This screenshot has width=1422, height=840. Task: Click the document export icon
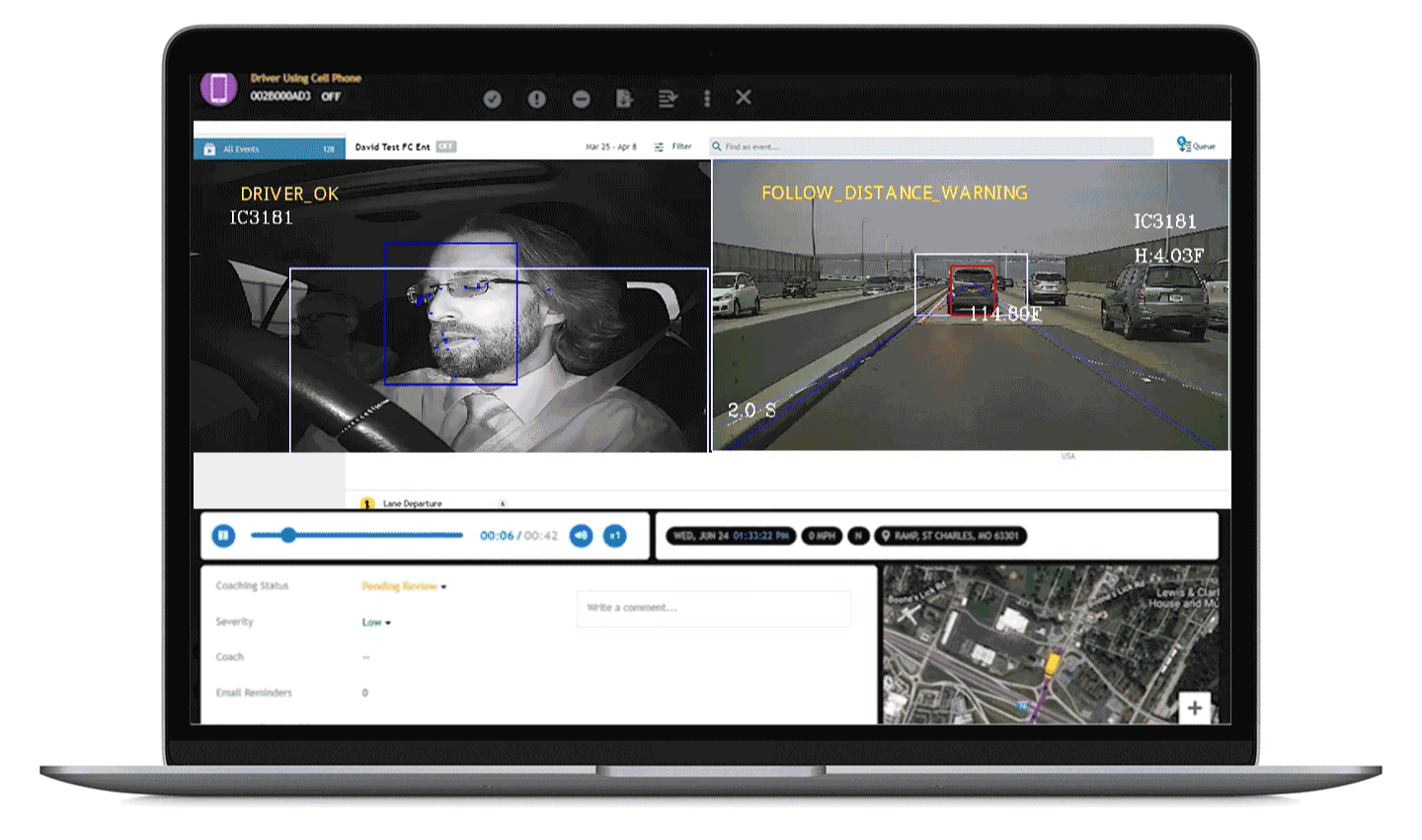(624, 99)
